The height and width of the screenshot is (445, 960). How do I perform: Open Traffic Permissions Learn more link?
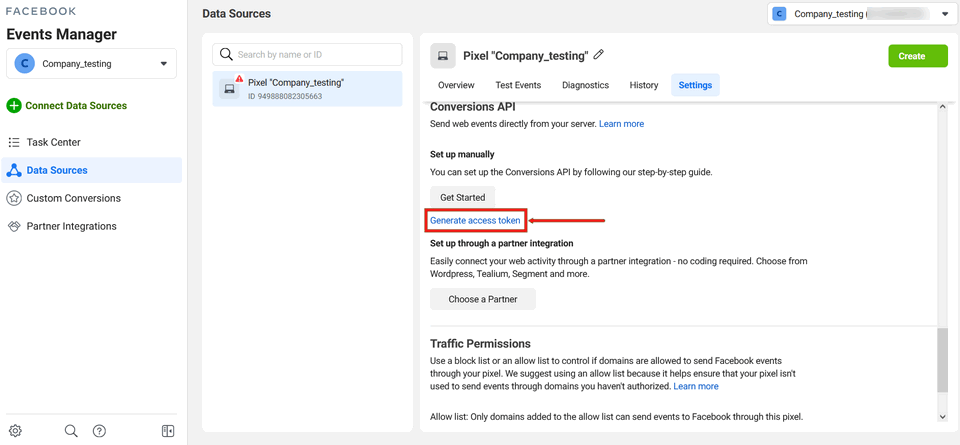696,386
